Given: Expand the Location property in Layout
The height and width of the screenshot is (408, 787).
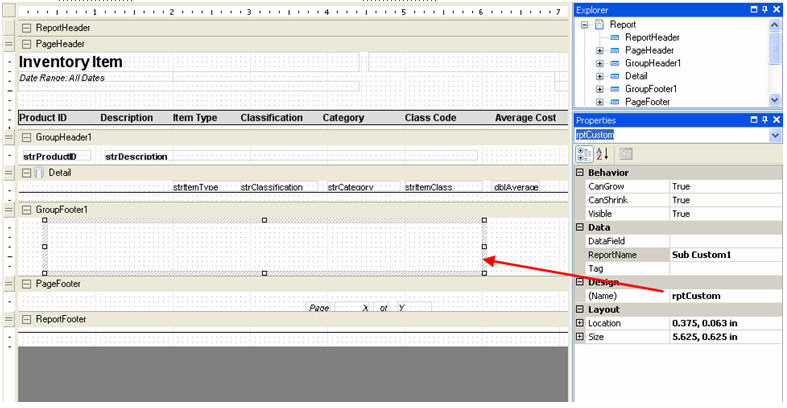Looking at the screenshot, I should click(581, 324).
